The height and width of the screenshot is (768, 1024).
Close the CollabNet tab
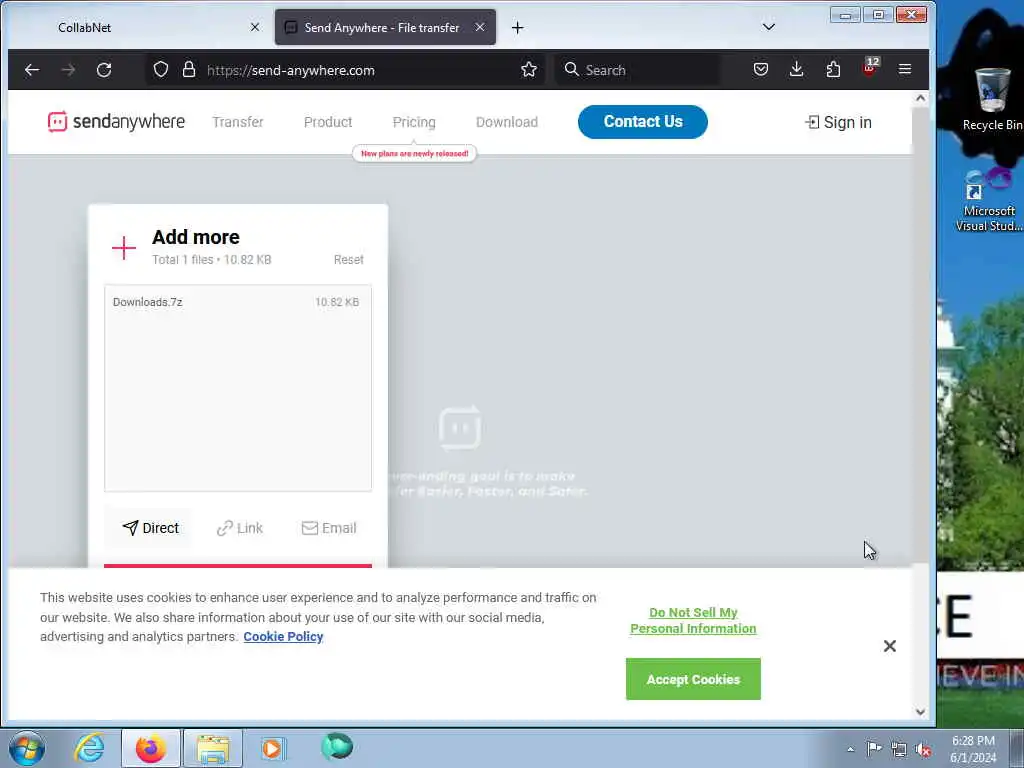click(255, 27)
